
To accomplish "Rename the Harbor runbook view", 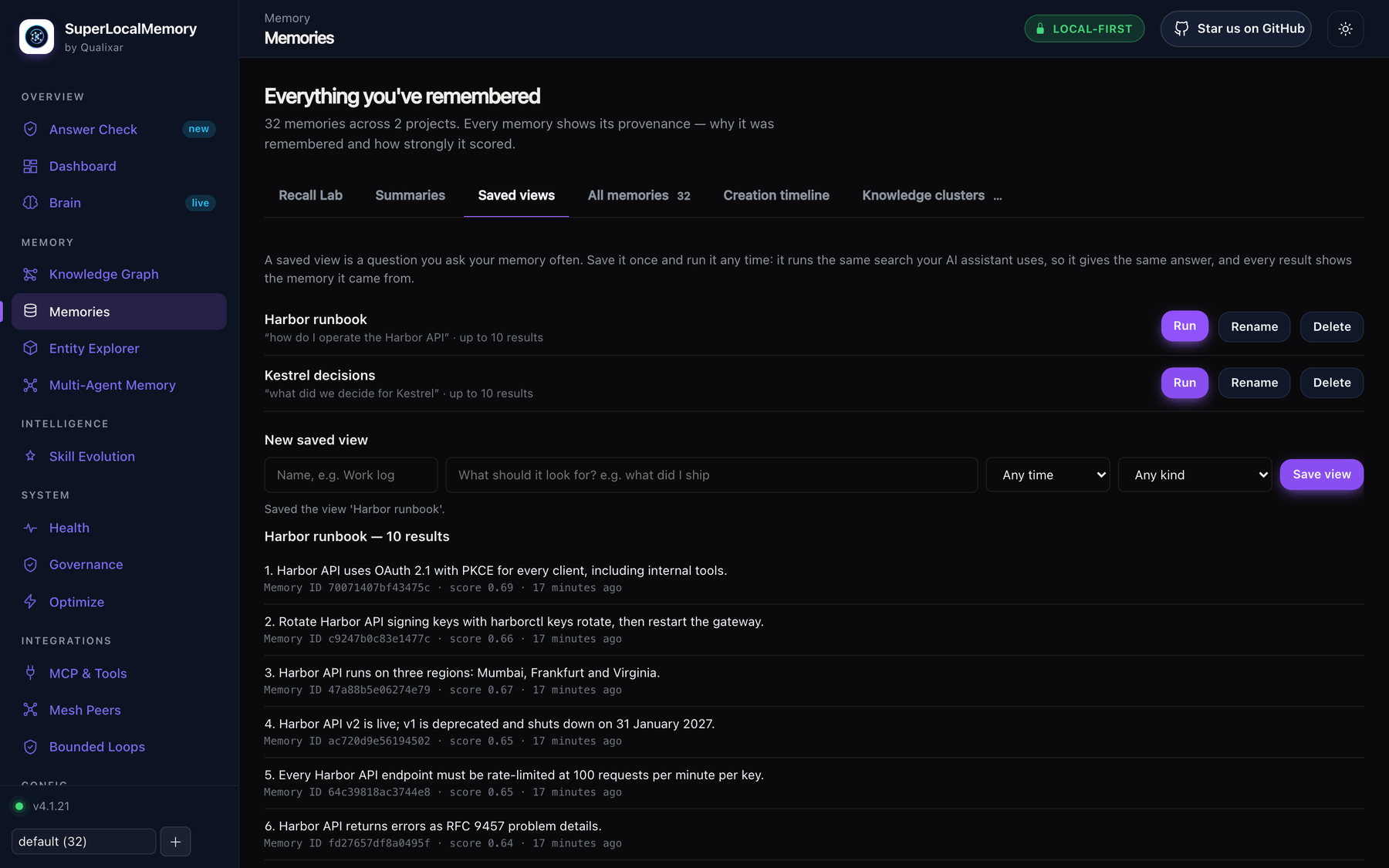I will [1254, 326].
